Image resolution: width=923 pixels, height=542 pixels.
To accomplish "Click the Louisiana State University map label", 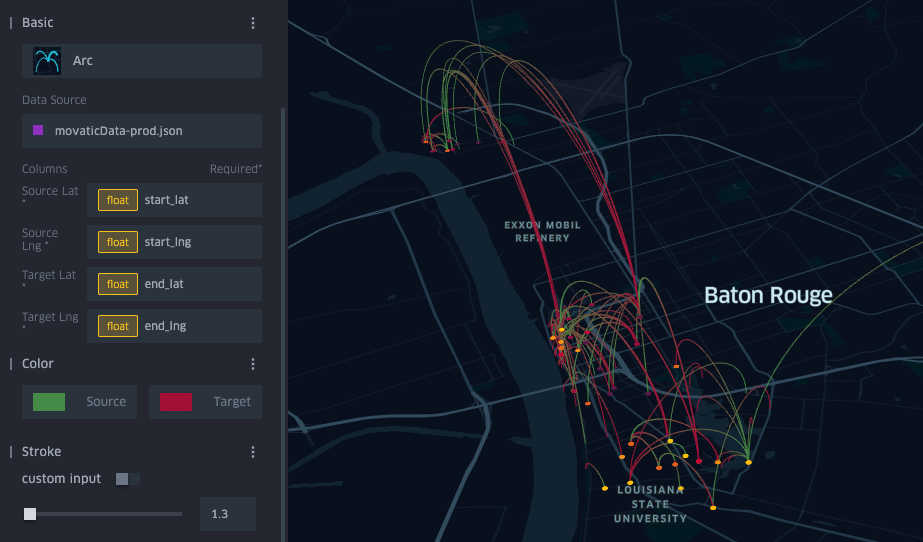I will tap(650, 504).
